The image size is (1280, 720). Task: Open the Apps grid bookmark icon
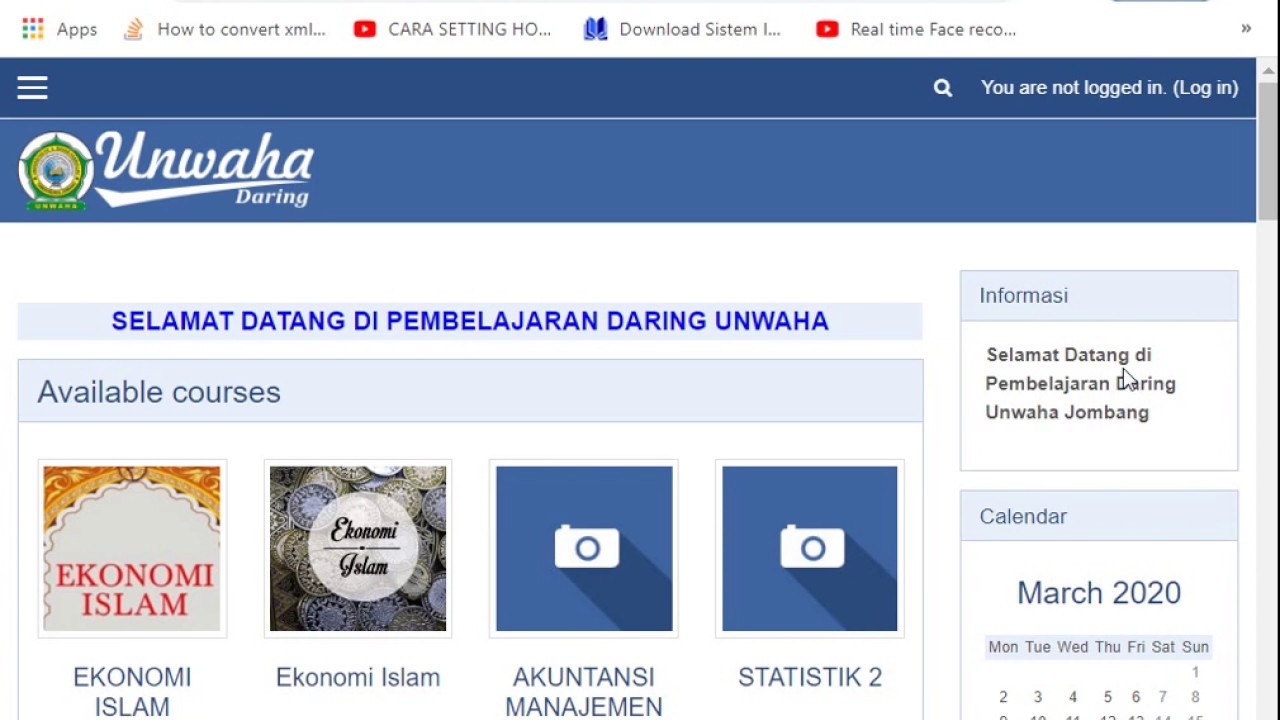pos(33,29)
